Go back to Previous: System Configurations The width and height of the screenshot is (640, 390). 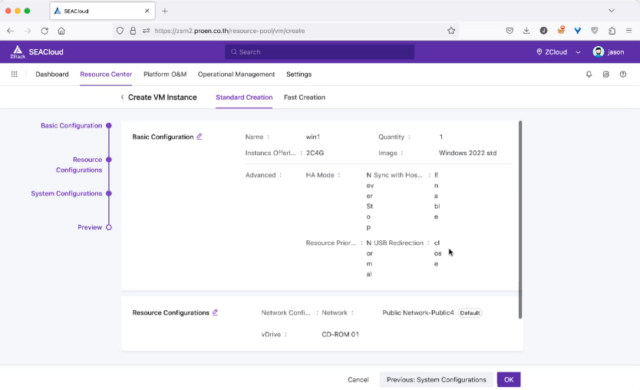point(436,379)
